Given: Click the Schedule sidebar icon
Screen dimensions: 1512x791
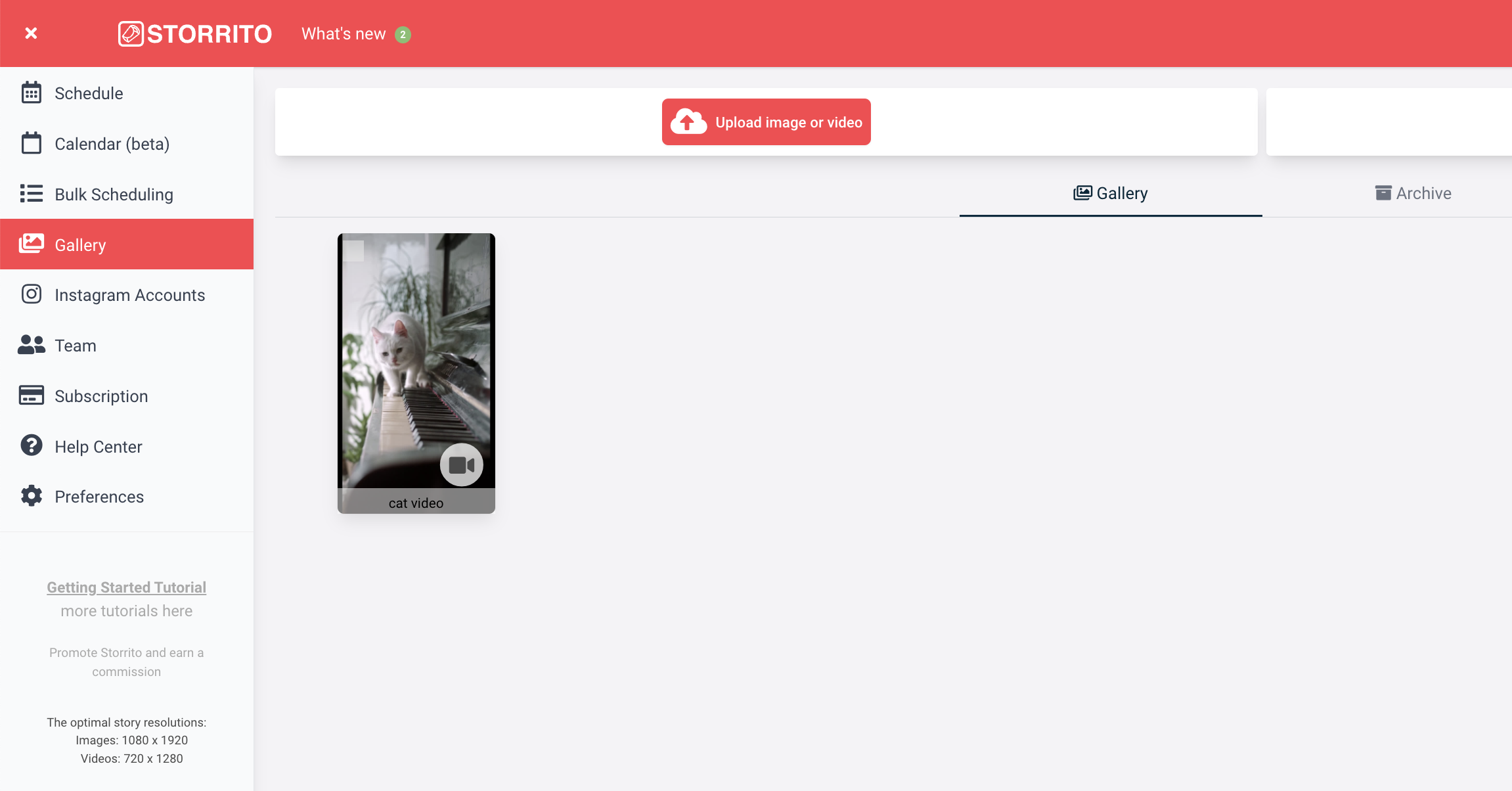Looking at the screenshot, I should 30,93.
